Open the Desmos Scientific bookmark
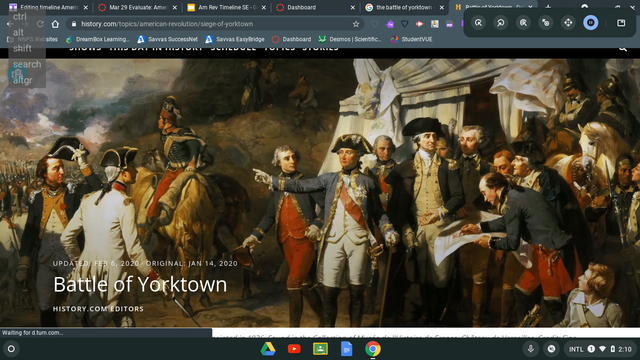The width and height of the screenshot is (640, 360). [x=350, y=39]
